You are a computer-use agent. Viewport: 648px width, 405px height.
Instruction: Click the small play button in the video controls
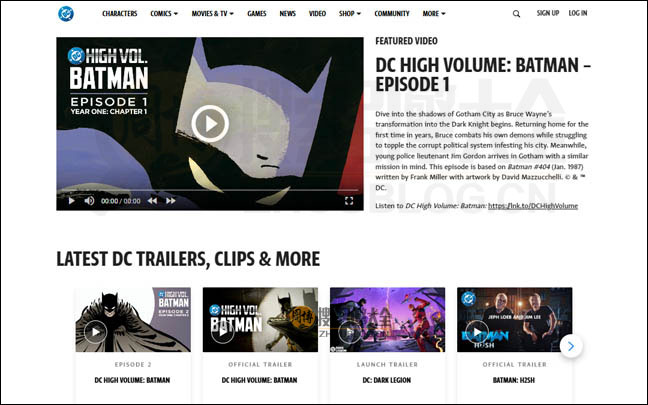pyautogui.click(x=71, y=201)
